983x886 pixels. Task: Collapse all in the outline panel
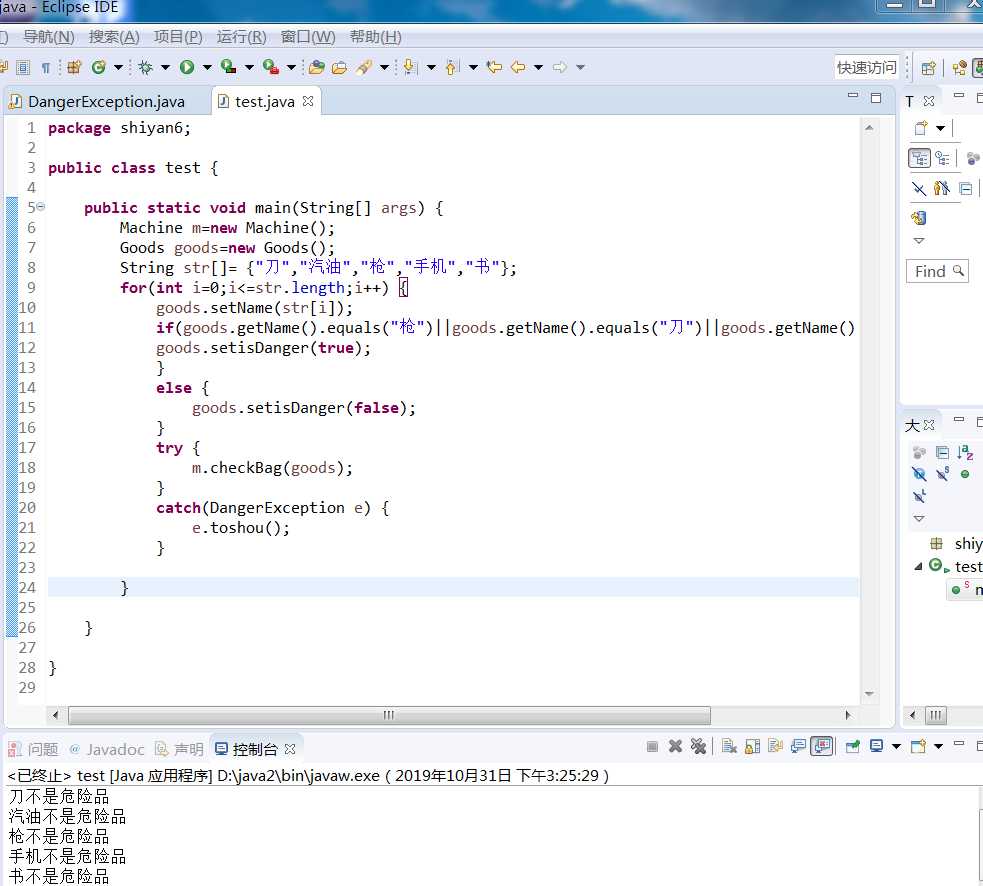[942, 452]
